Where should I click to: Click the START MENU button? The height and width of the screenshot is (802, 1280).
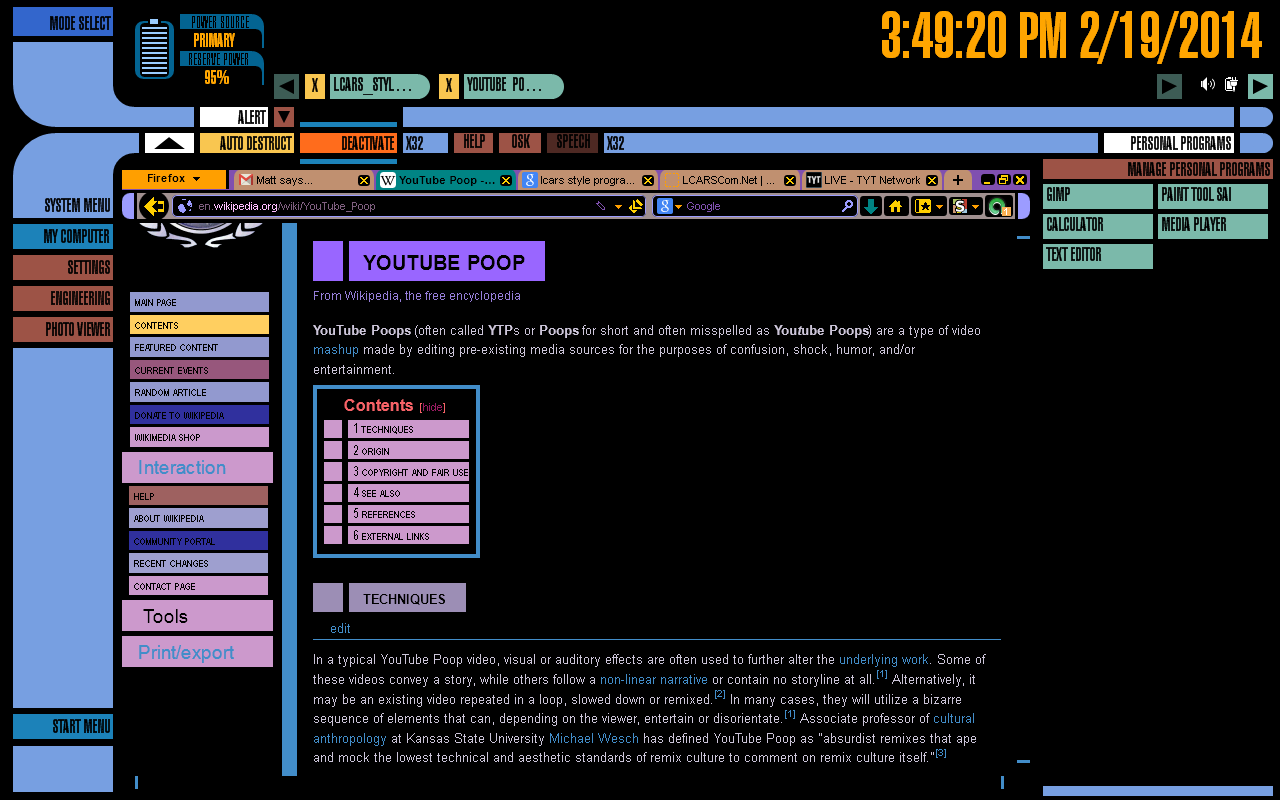63,727
